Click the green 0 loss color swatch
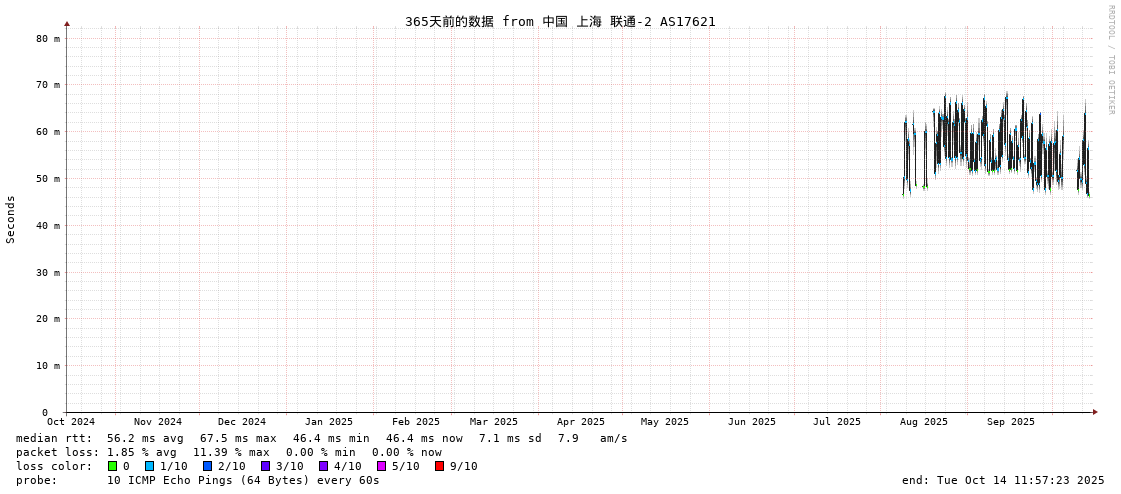This screenshot has width=1121, height=494. click(112, 466)
